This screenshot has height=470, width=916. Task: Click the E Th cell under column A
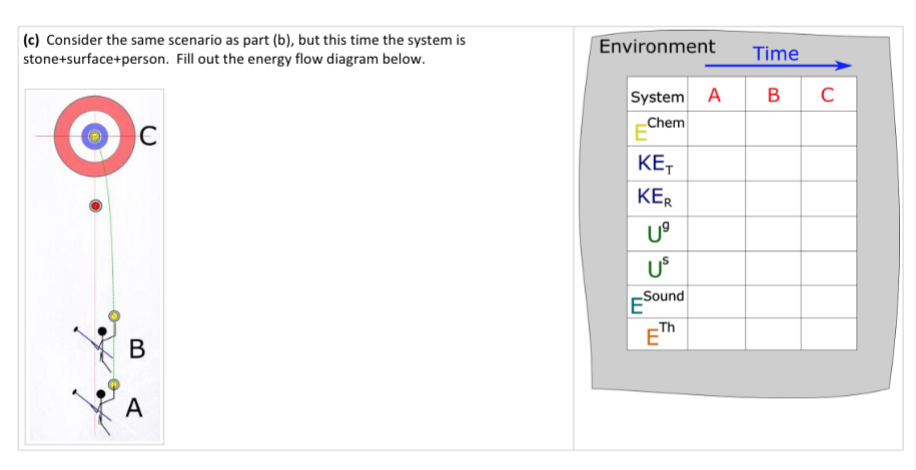[x=716, y=334]
